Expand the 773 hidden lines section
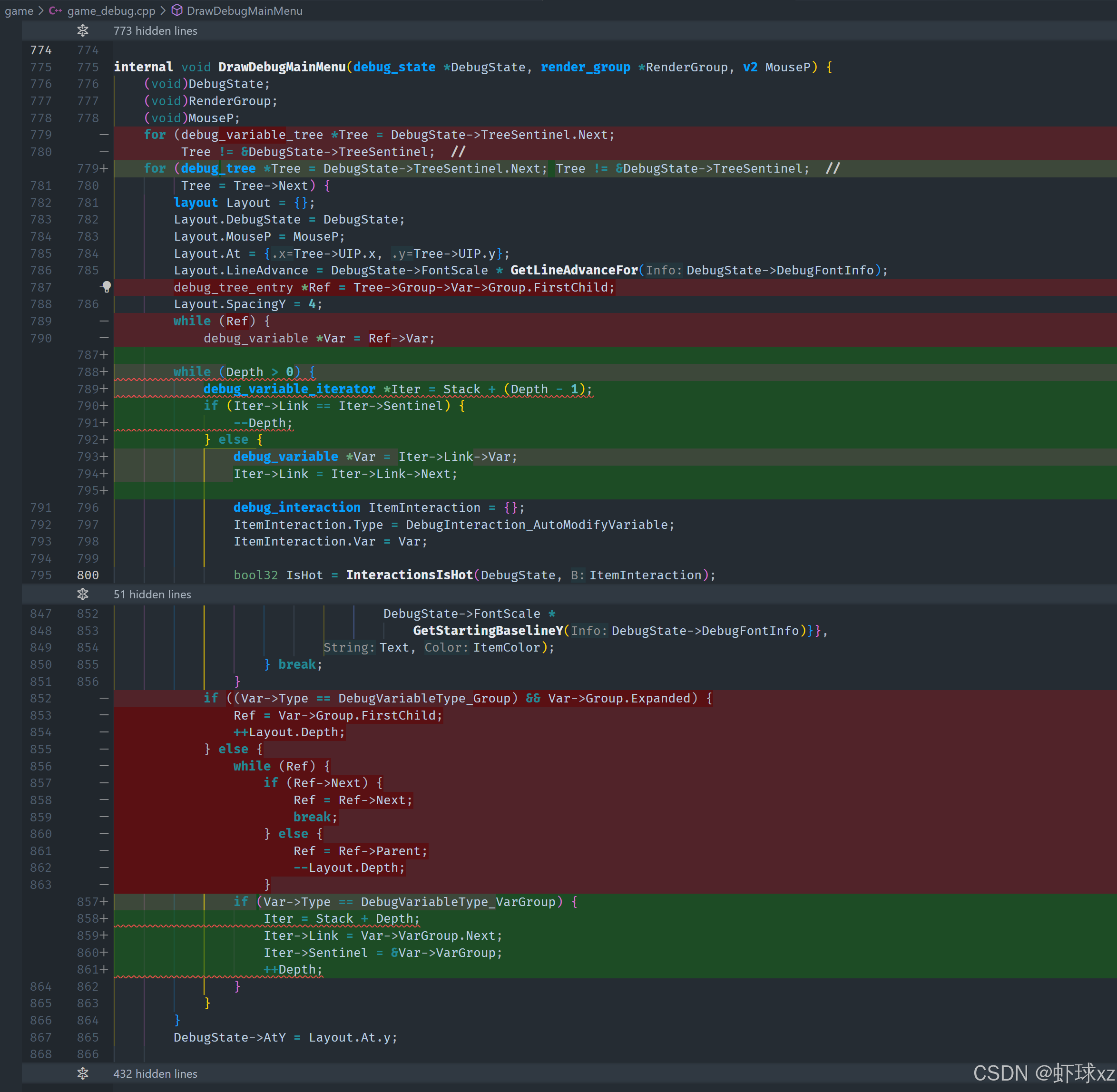 (155, 31)
